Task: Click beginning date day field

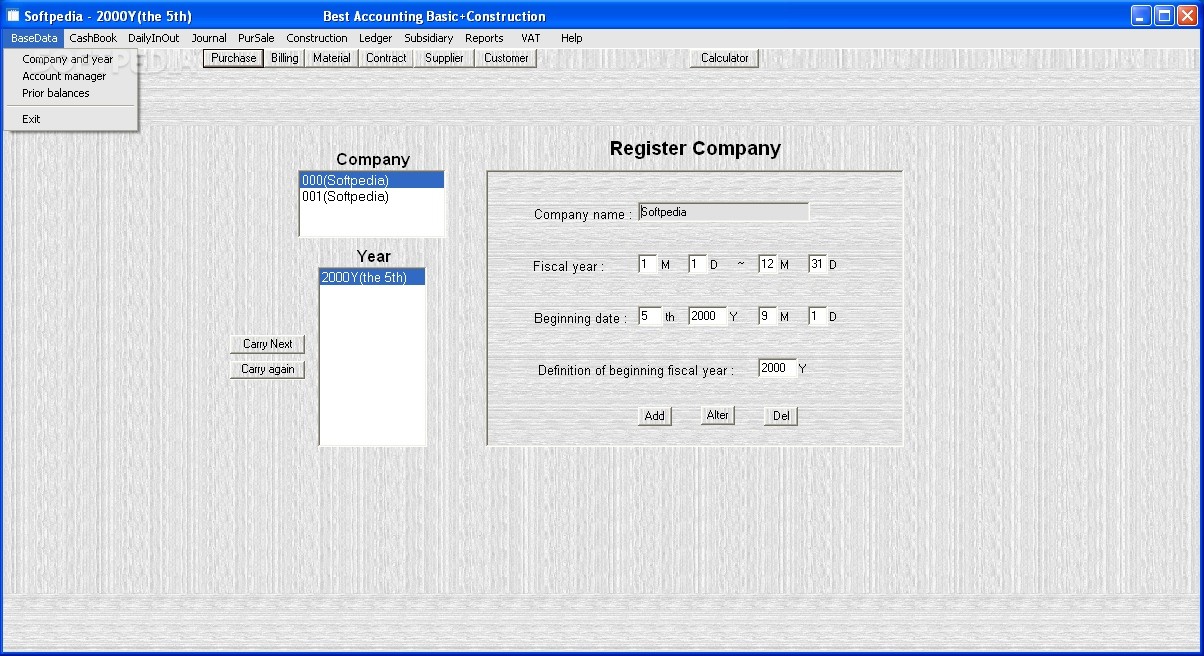Action: click(817, 316)
